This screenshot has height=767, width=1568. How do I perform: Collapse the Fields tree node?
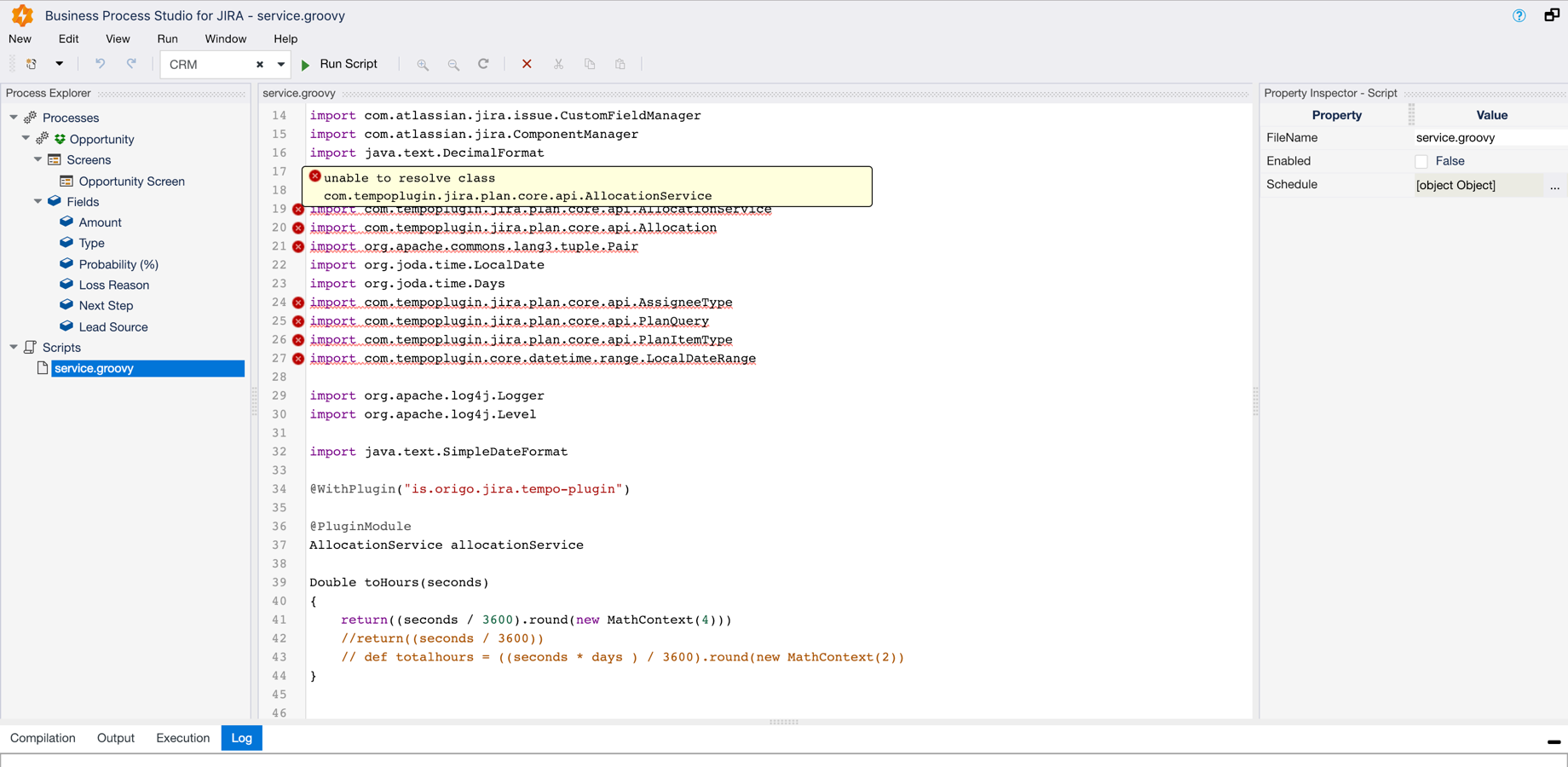tap(37, 201)
